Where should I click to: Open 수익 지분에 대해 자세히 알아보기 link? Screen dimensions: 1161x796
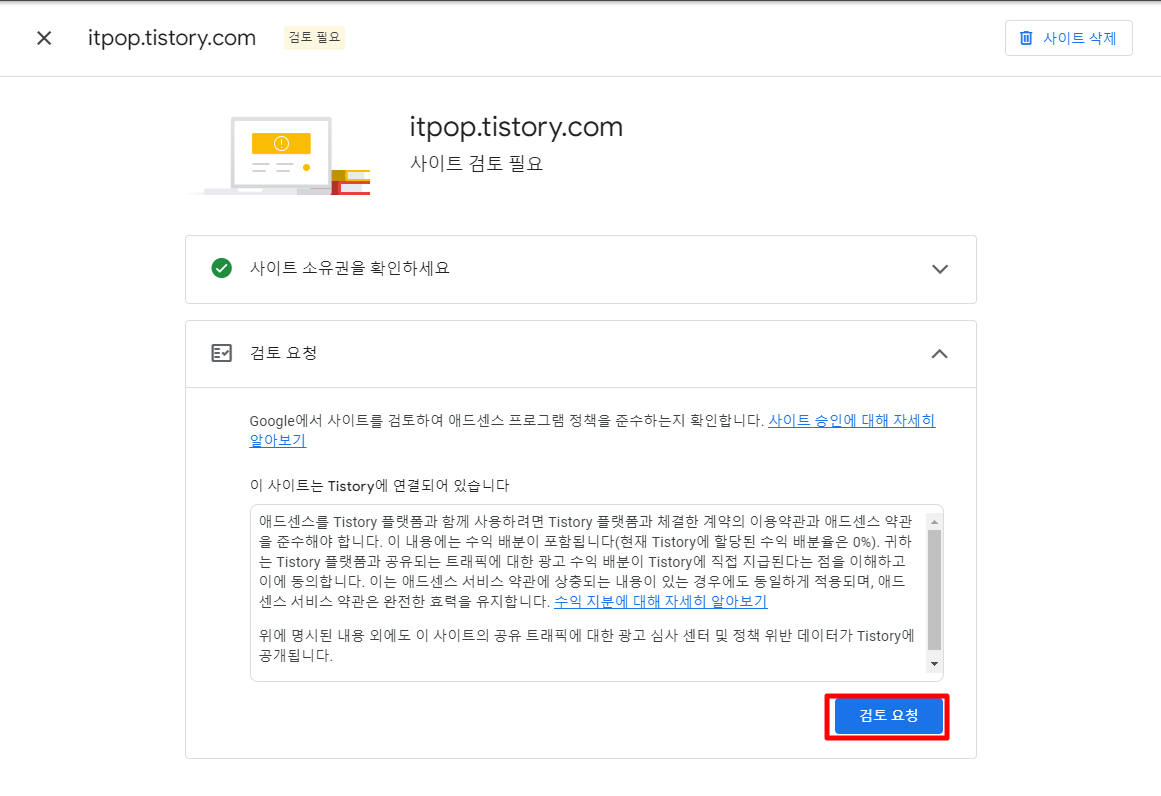660,601
